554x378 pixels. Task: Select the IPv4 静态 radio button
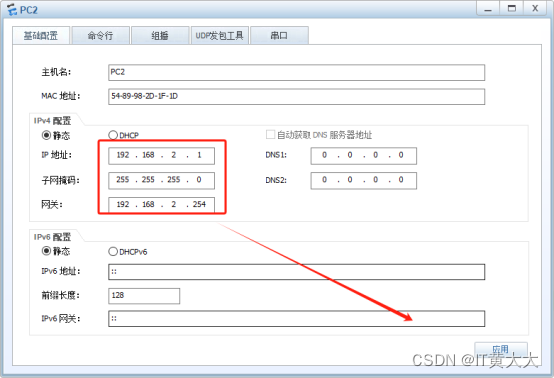pyautogui.click(x=46, y=135)
